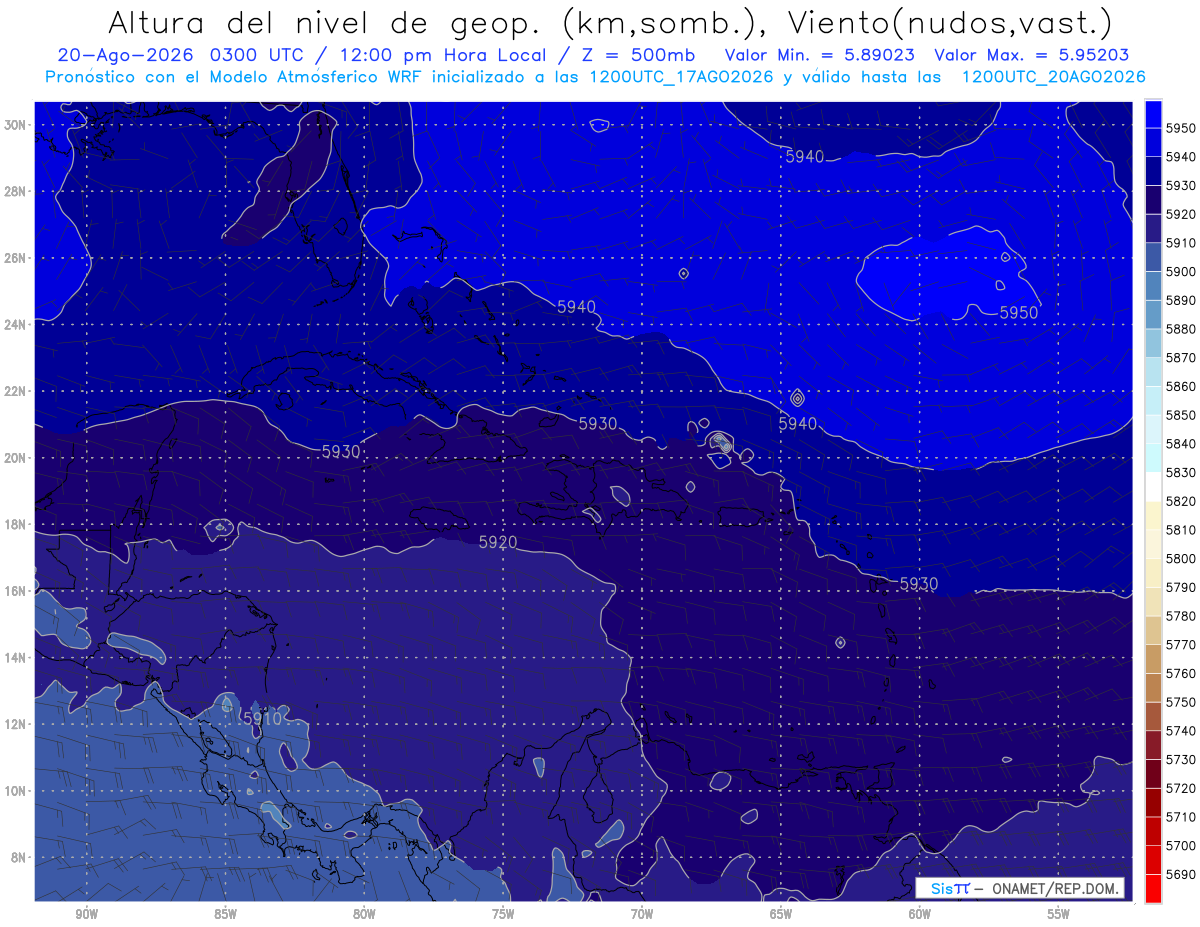Screen dimensions: 1200x927
Task: Click the 'Valor Min. = 5.89023' text
Action: point(820,56)
